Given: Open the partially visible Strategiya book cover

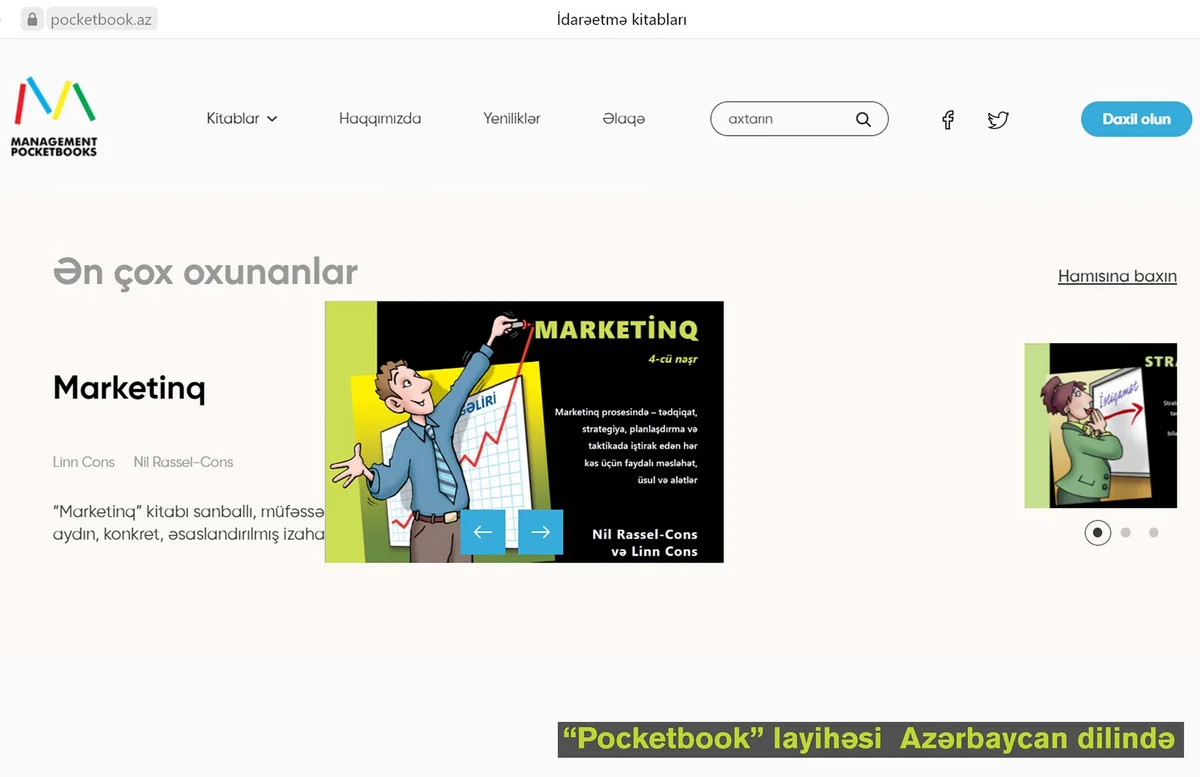Looking at the screenshot, I should [1100, 425].
